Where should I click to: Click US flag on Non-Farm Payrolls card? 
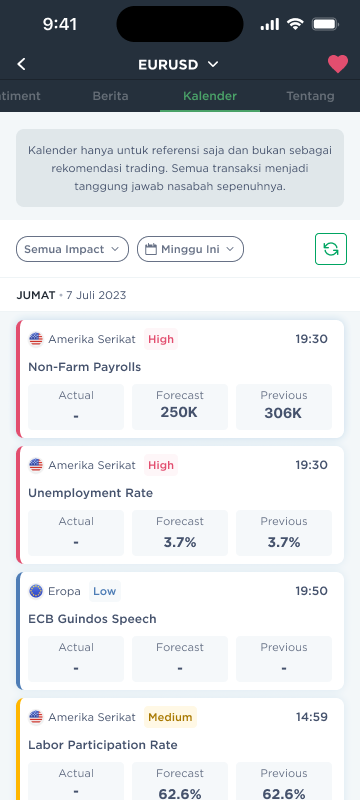click(x=36, y=339)
